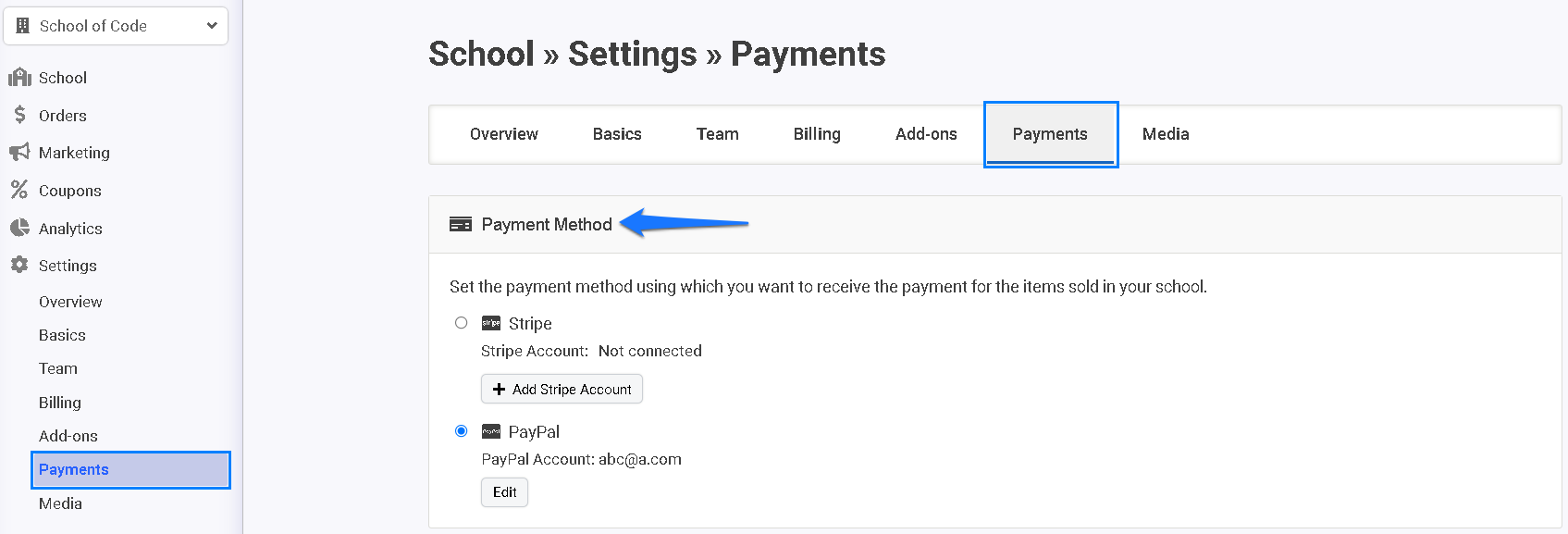Click the Analytics pie chart icon

tap(19, 228)
